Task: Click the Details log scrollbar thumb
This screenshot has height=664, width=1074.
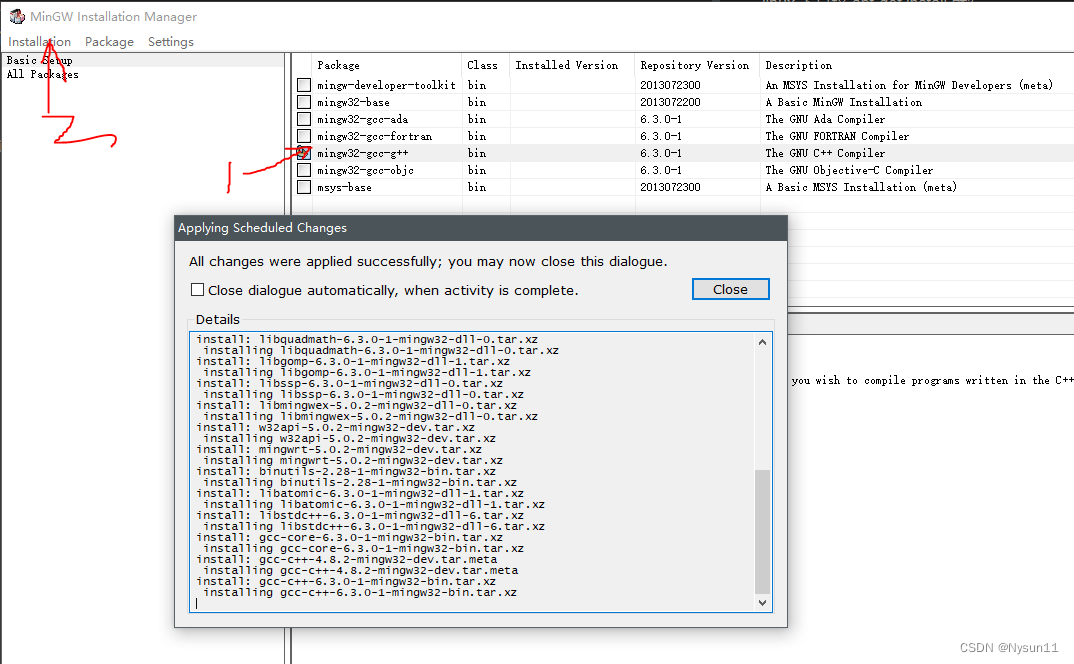Action: (x=762, y=532)
